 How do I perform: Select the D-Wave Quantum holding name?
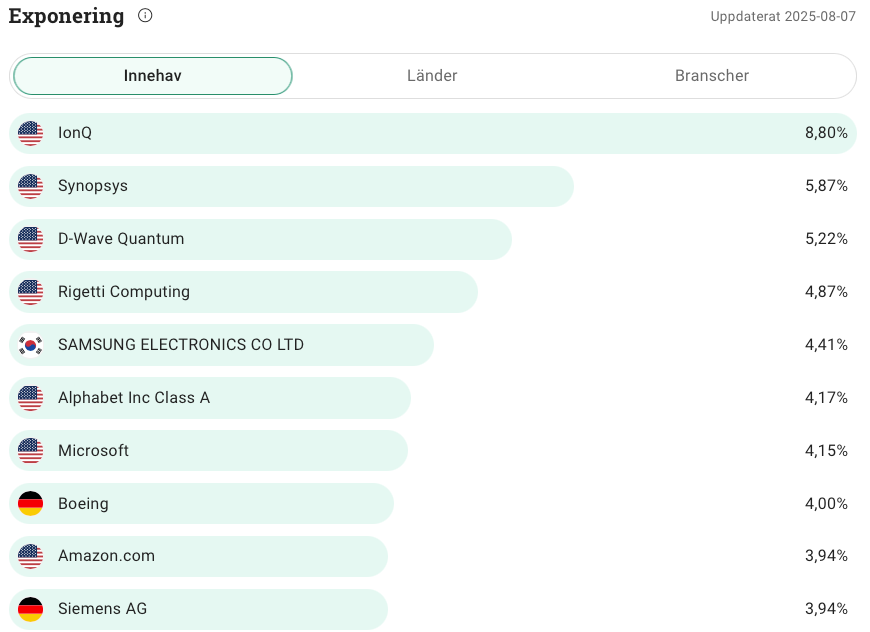121,239
